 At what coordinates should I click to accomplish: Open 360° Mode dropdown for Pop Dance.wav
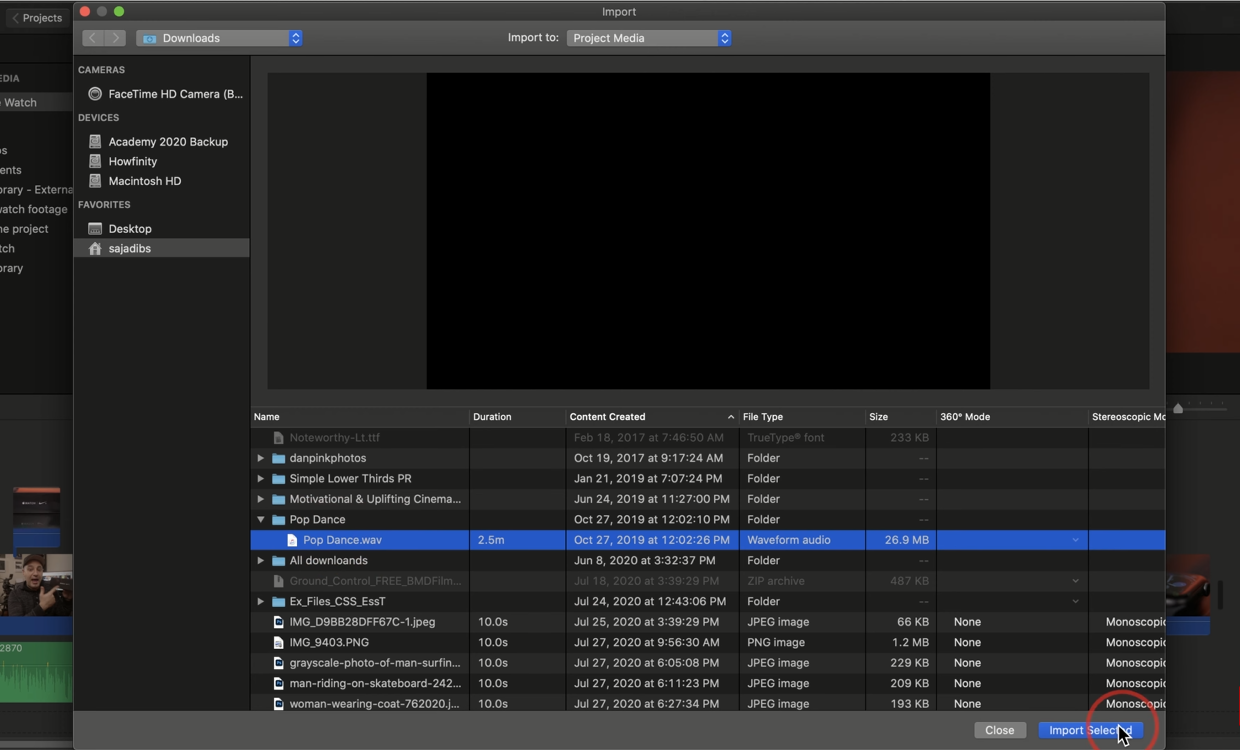pos(1075,540)
